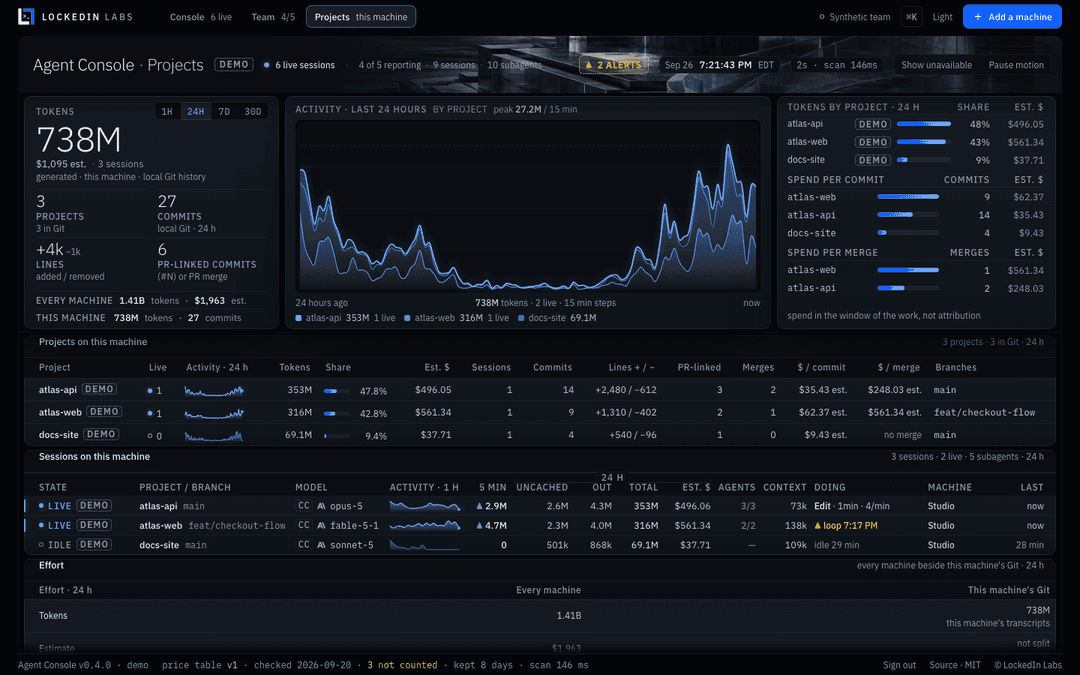The height and width of the screenshot is (675, 1080).
Task: Click the CC badge in the sonnet-5 row
Action: [x=304, y=544]
